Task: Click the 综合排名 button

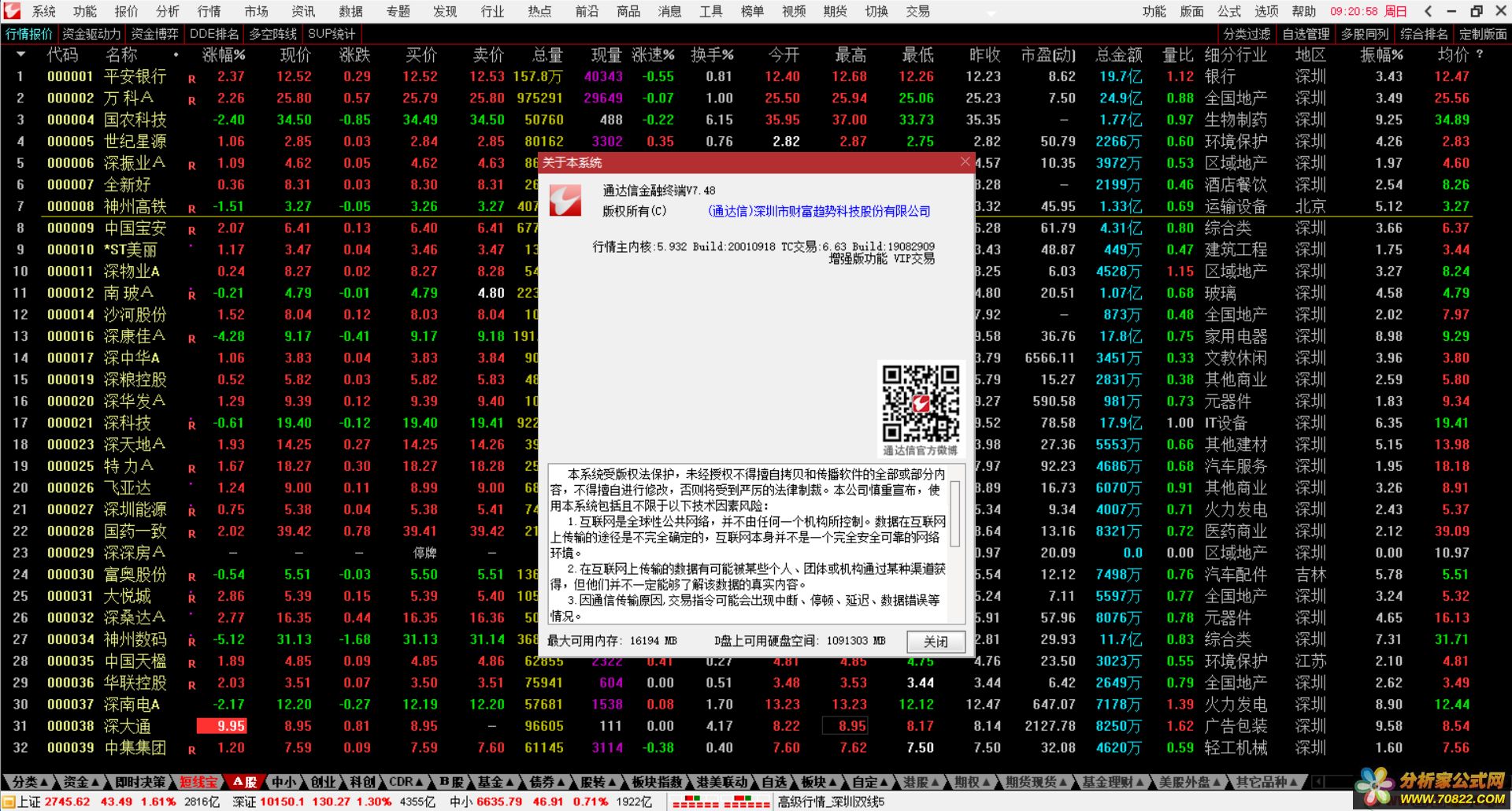Action: (x=1424, y=34)
